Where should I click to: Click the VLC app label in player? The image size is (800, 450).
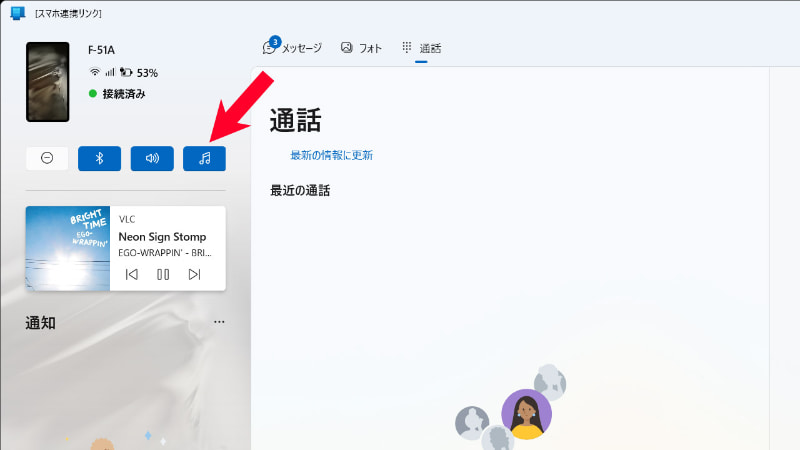[127, 219]
